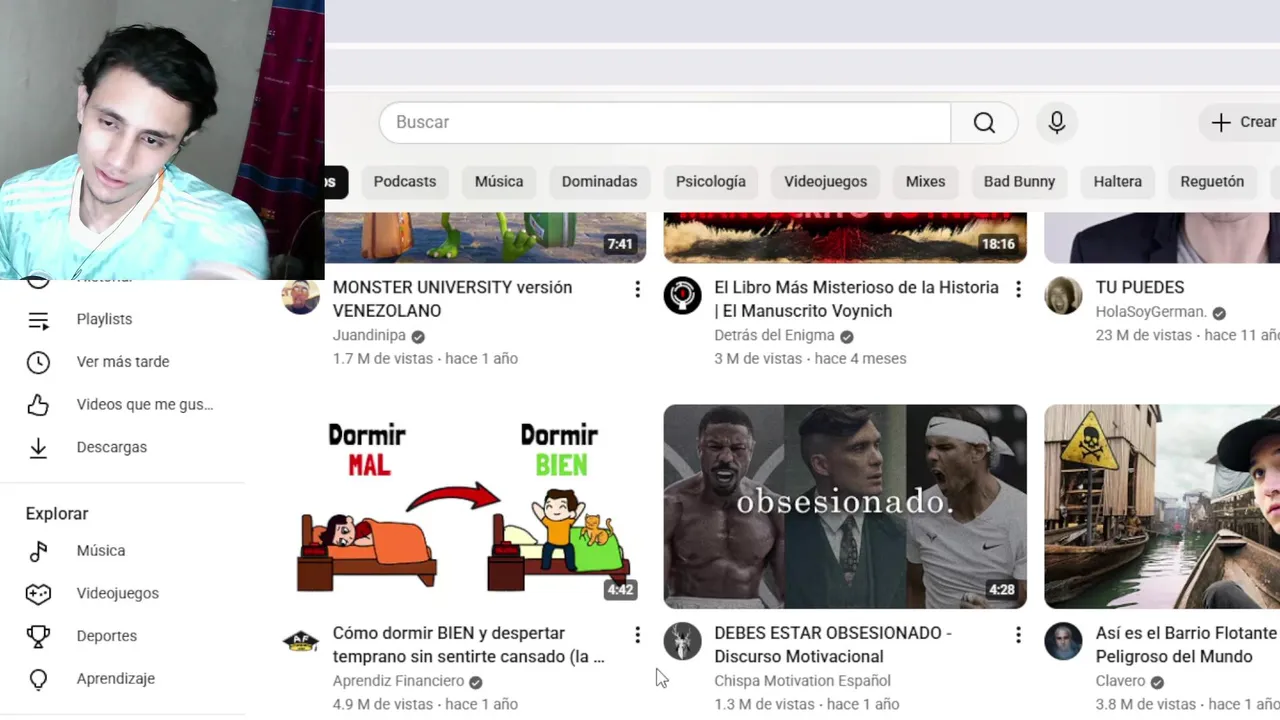Open options menu for Manuscrito Voynich video
Image resolution: width=1280 pixels, height=720 pixels.
(x=1018, y=289)
